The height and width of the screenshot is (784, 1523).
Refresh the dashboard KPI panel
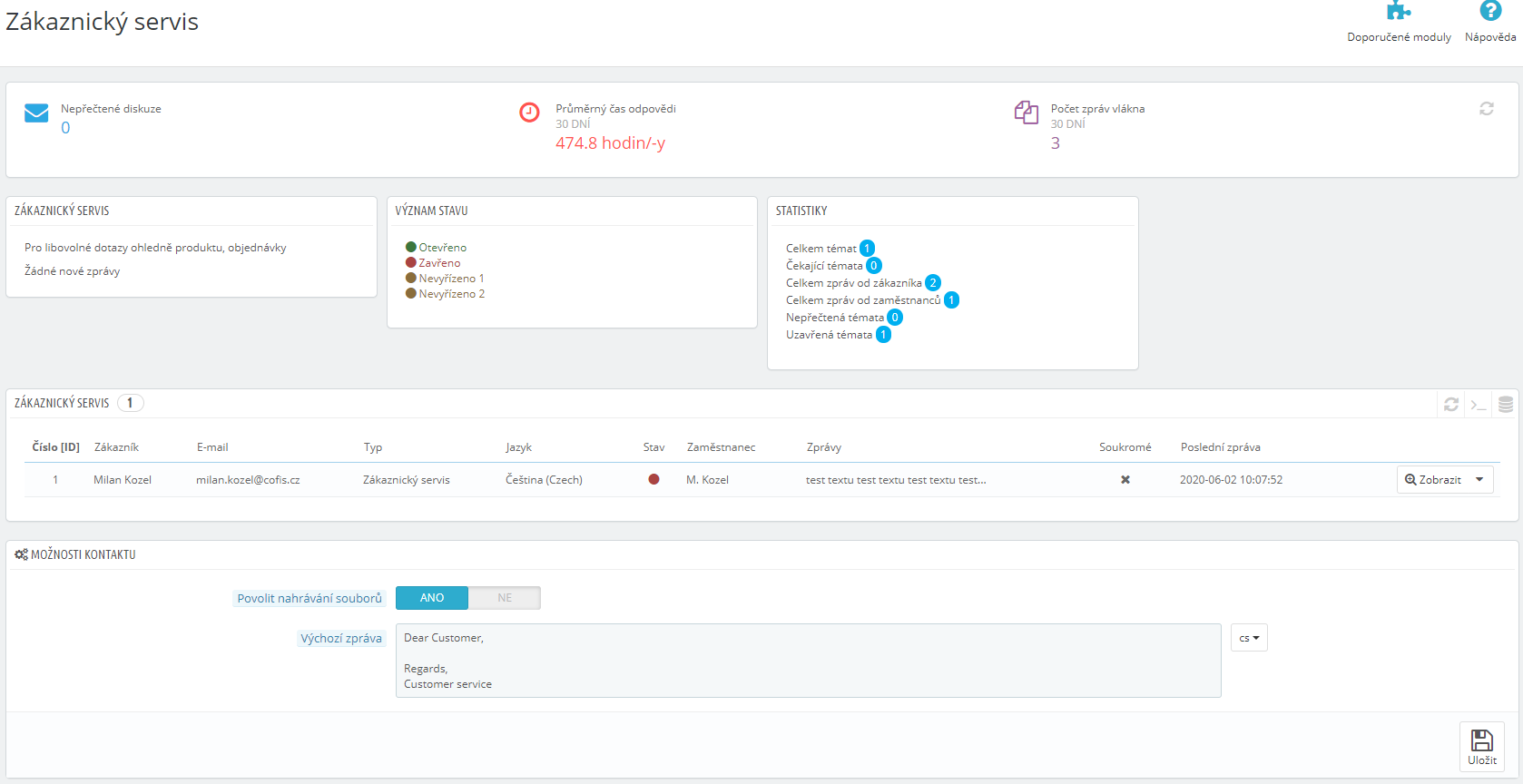[1487, 109]
